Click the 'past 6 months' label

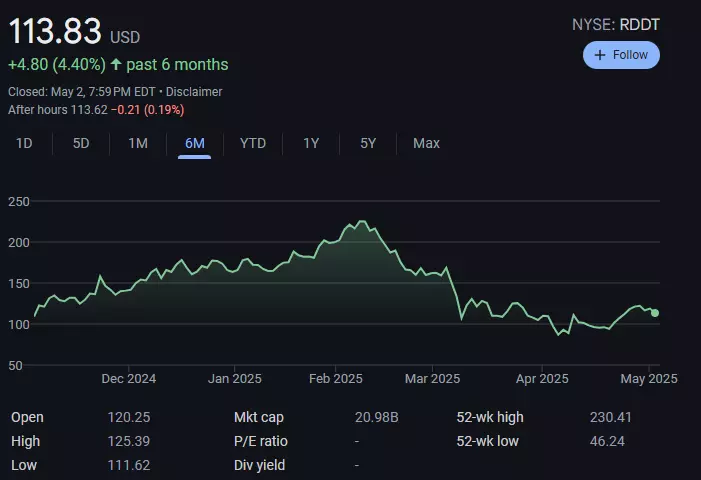[177, 64]
